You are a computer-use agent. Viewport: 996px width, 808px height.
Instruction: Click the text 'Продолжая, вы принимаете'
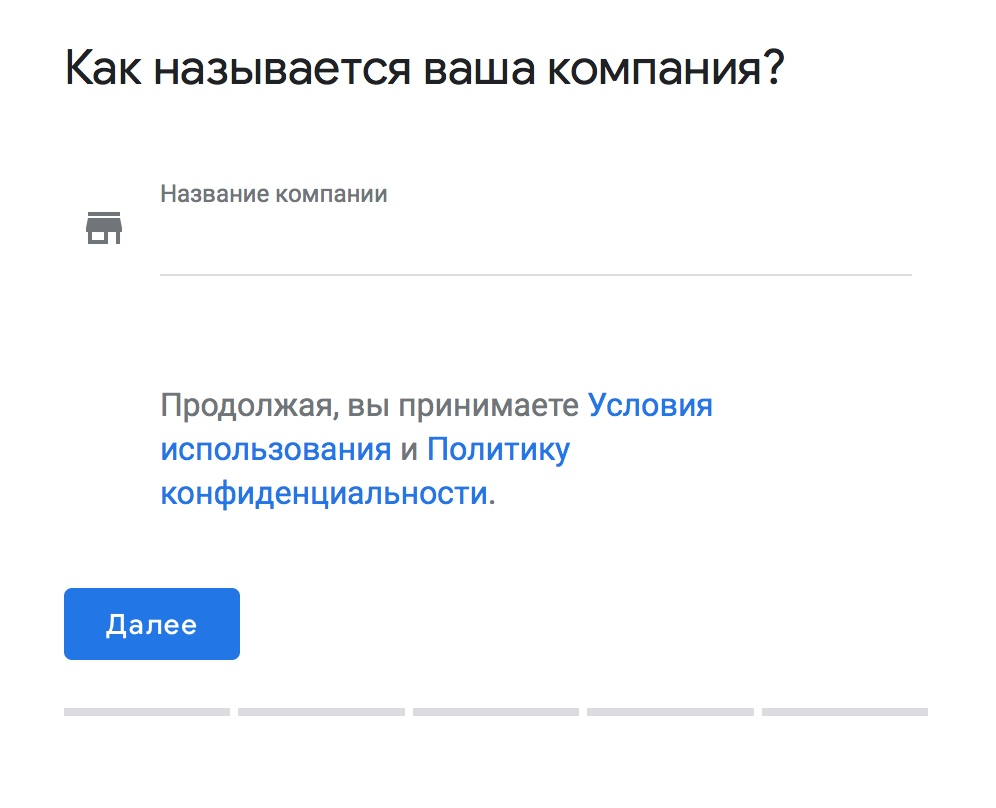pos(370,406)
